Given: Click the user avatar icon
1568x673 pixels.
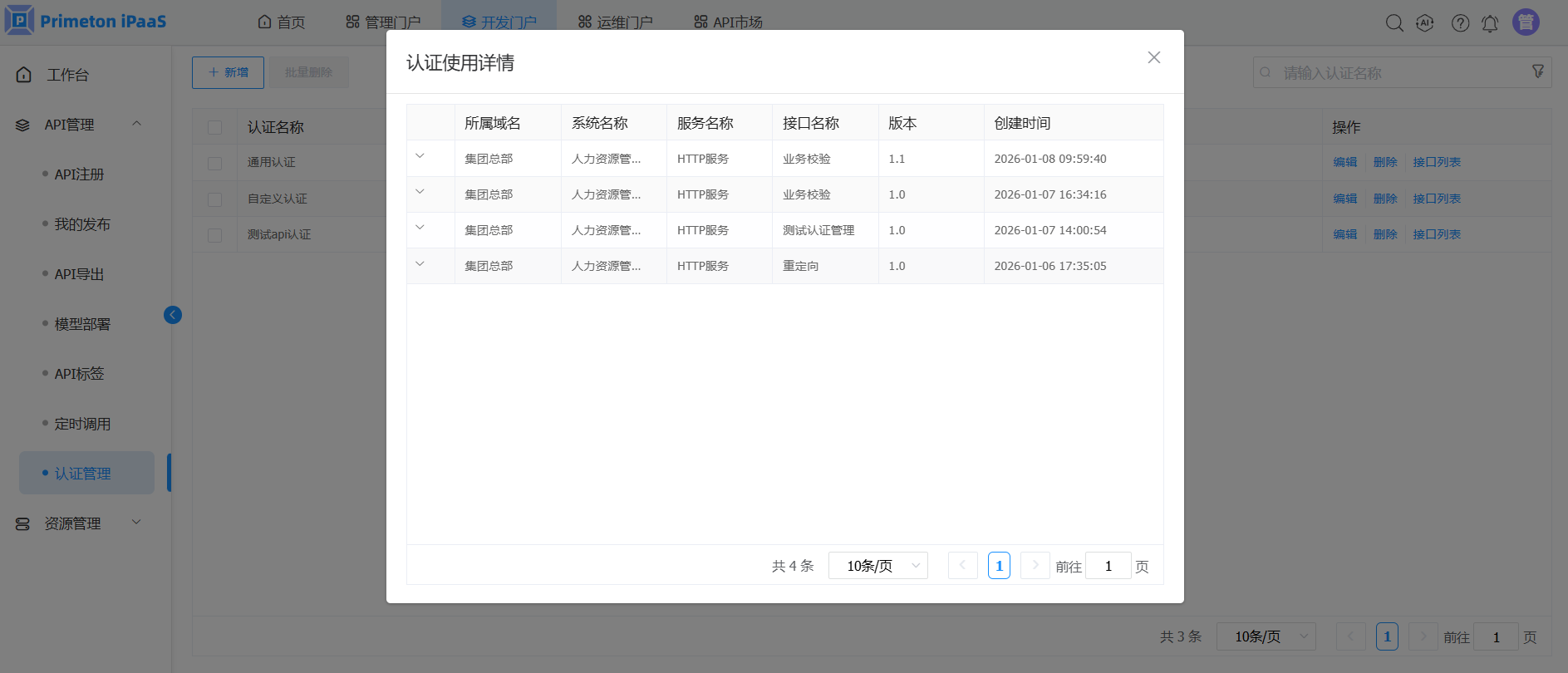Looking at the screenshot, I should tap(1526, 22).
